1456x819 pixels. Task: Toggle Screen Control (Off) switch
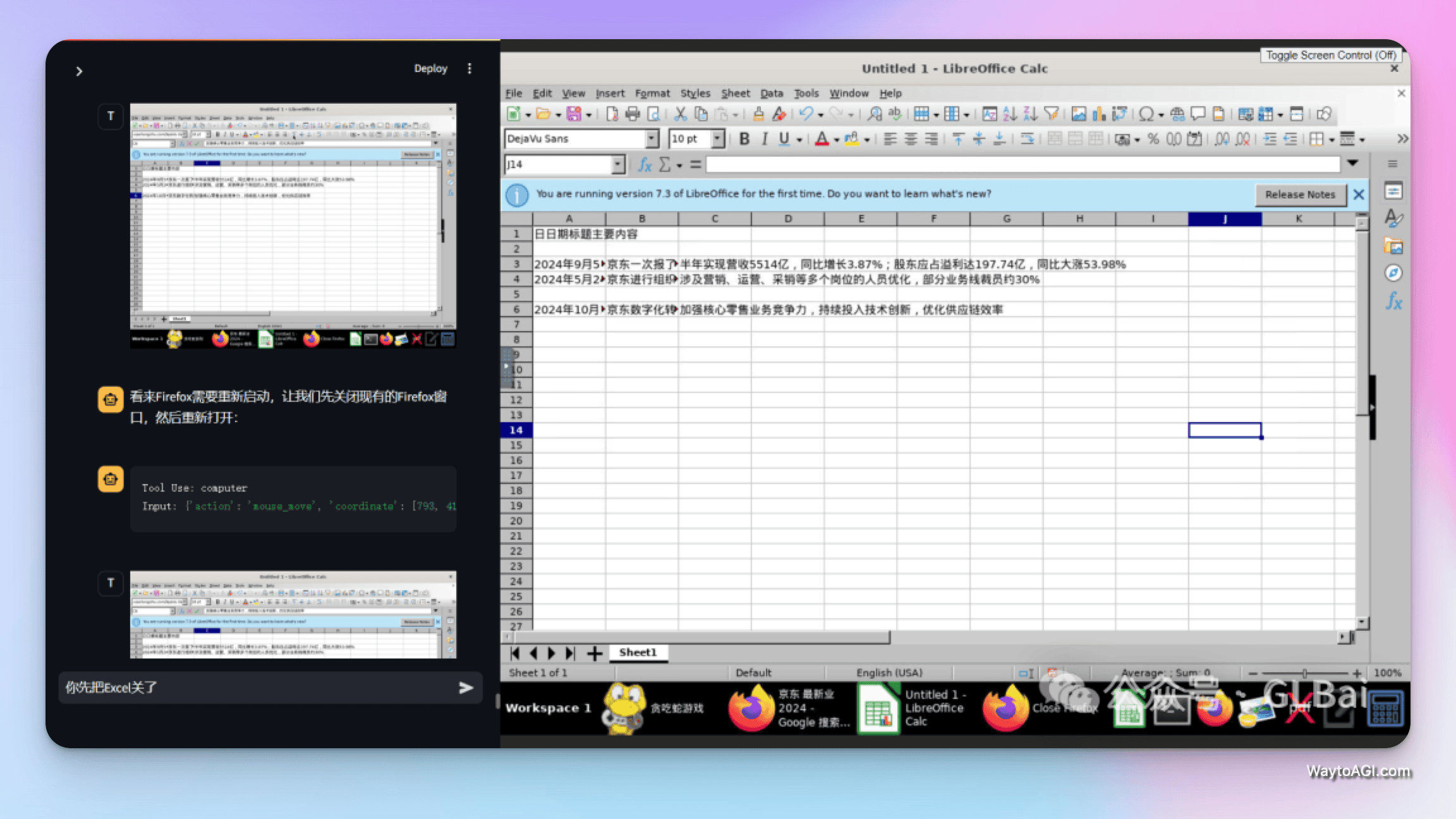tap(1330, 55)
